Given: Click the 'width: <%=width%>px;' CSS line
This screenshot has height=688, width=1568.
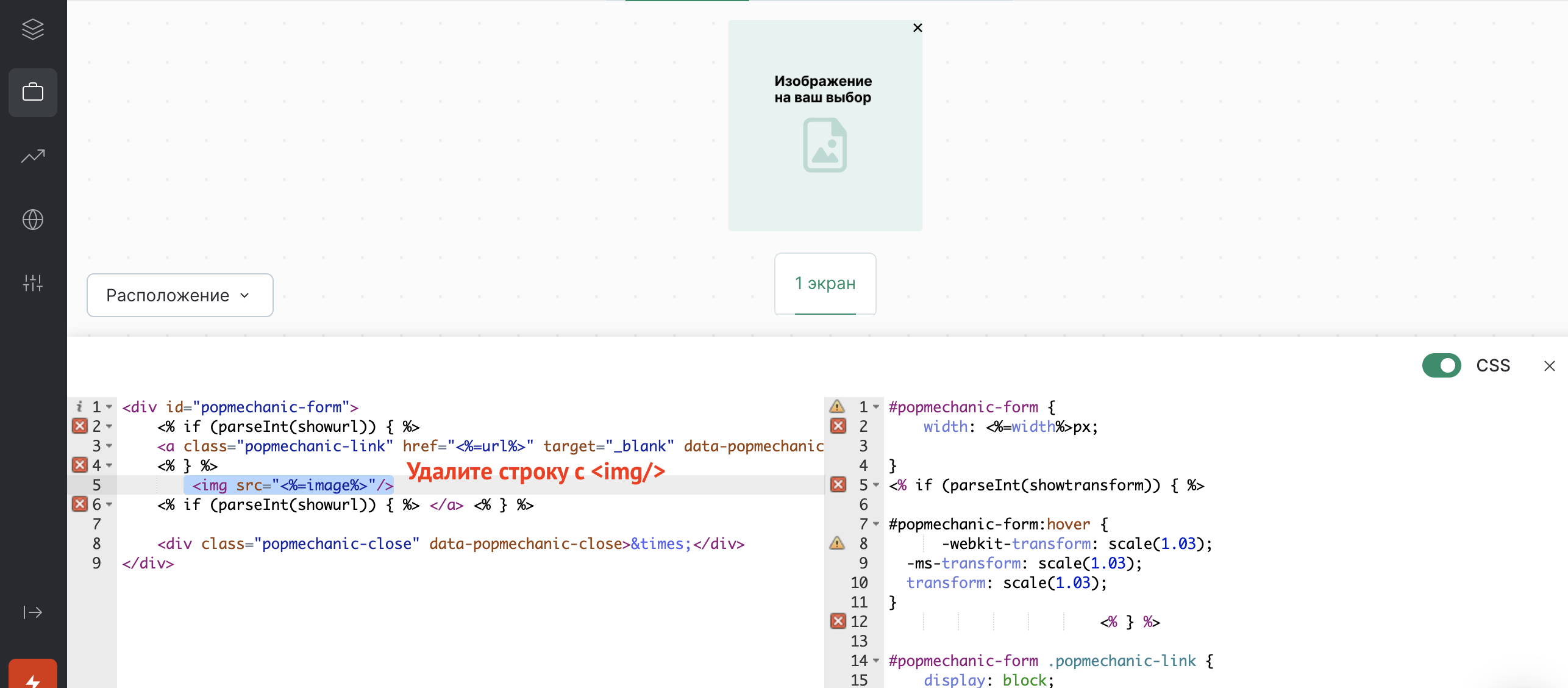Looking at the screenshot, I should click(x=1011, y=426).
